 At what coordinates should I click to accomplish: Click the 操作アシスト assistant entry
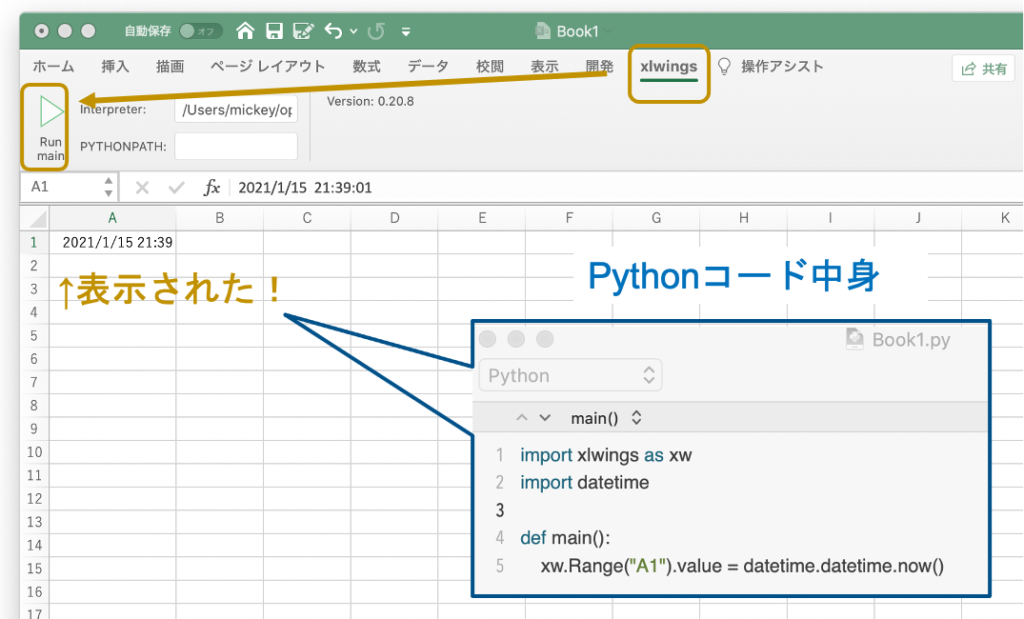tap(782, 66)
